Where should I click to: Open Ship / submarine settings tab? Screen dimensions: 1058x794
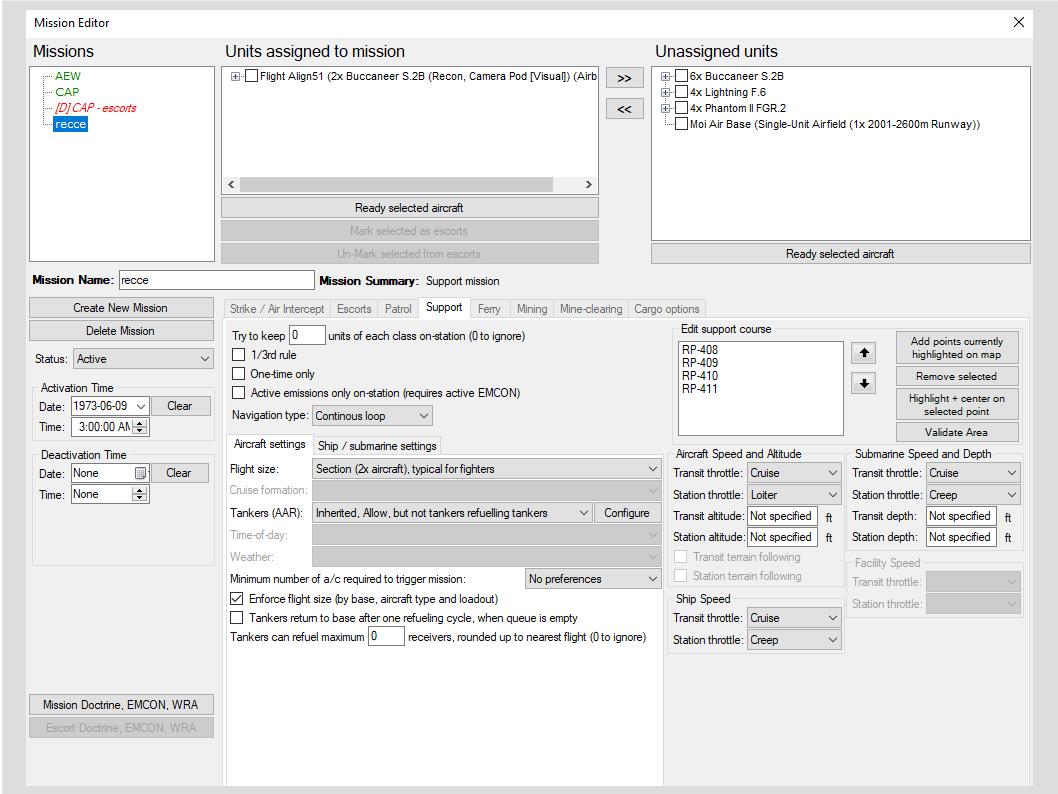[x=377, y=446]
